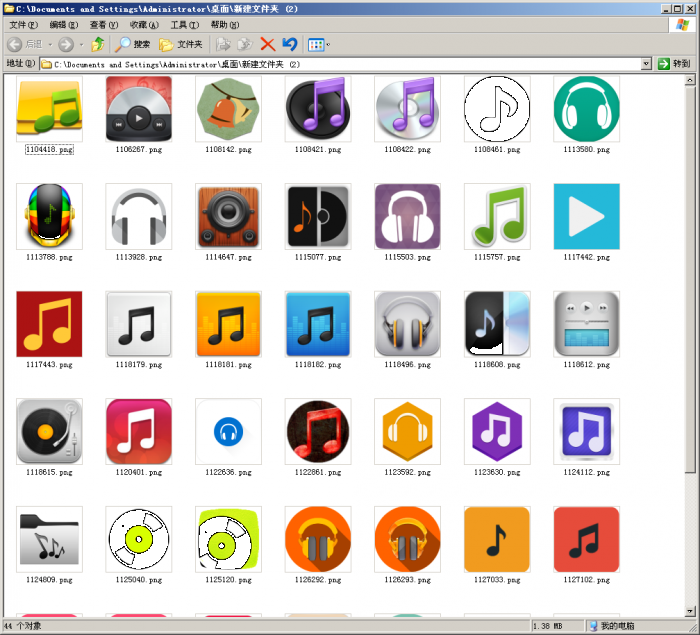The width and height of the screenshot is (700, 635).
Task: Select the pink music app thumbnail 1120401.png
Action: tap(139, 431)
